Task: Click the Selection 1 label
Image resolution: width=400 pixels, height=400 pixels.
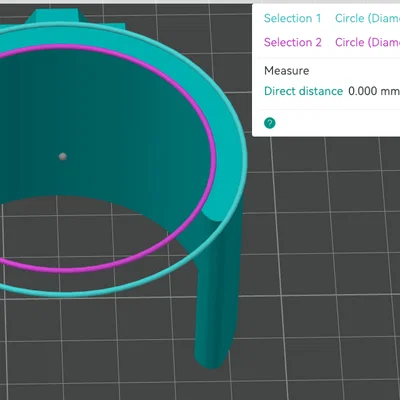Action: [293, 18]
